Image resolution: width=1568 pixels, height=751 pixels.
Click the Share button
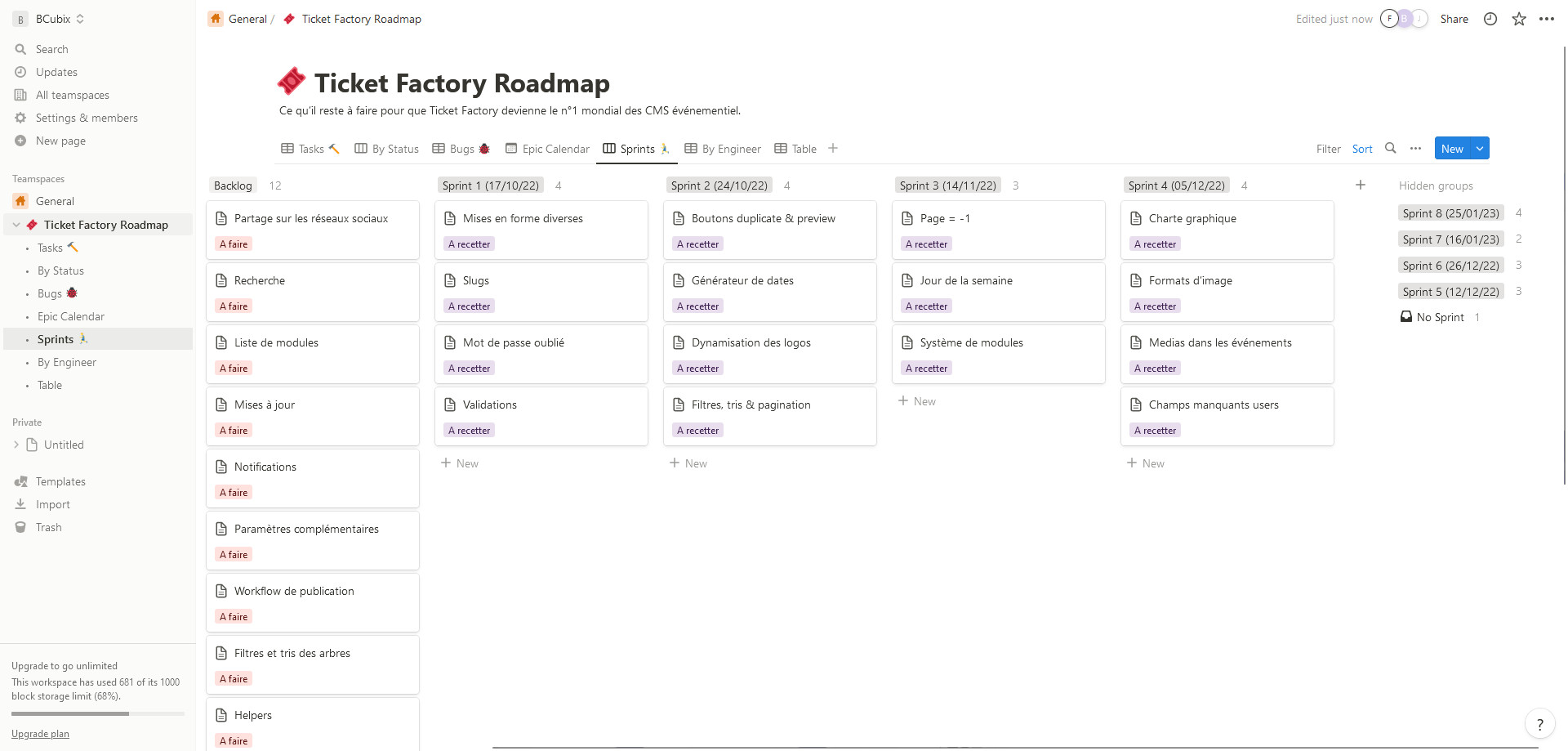pyautogui.click(x=1454, y=19)
